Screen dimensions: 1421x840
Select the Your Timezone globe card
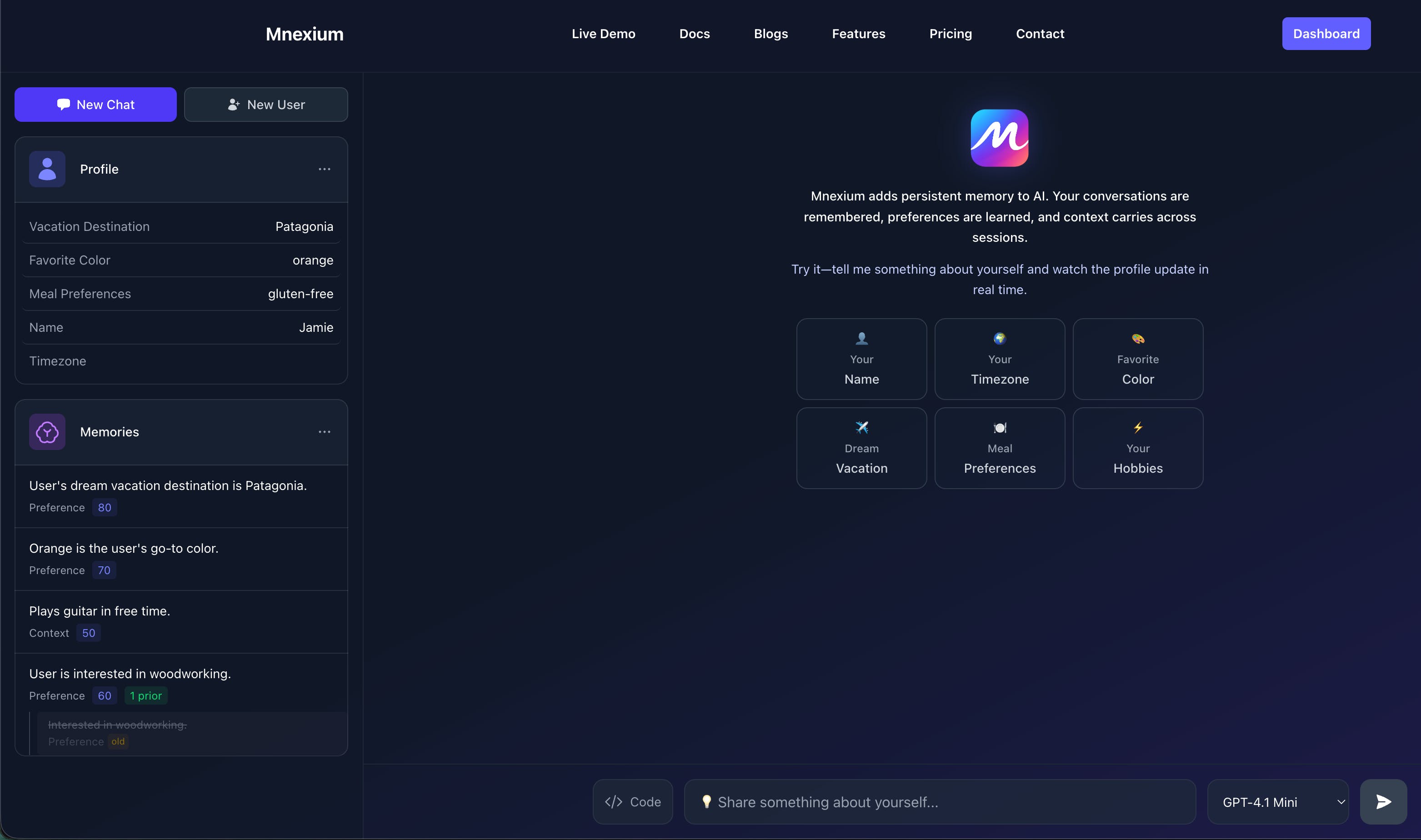click(x=1000, y=359)
